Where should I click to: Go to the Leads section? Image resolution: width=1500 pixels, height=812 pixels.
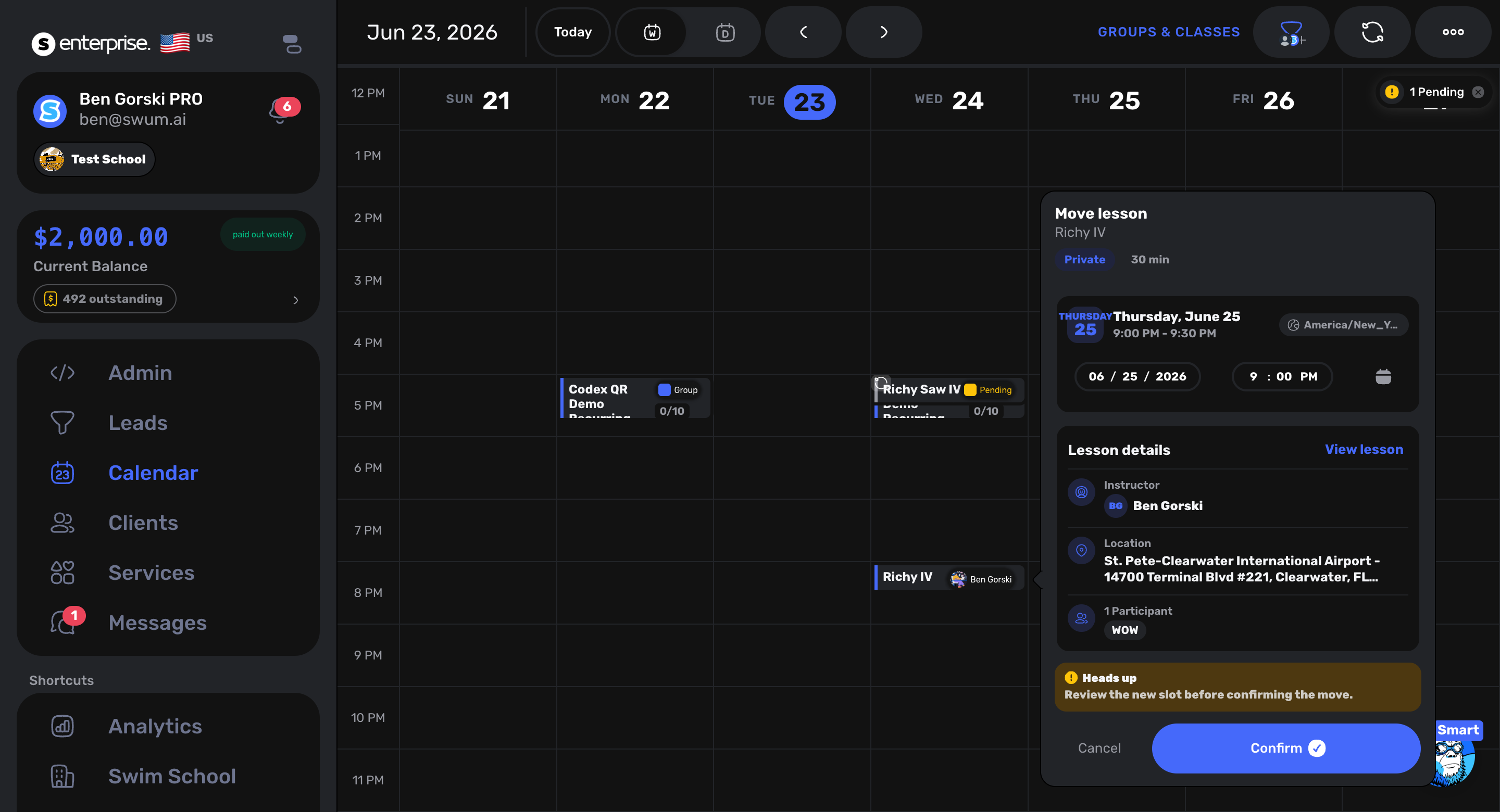coord(138,423)
